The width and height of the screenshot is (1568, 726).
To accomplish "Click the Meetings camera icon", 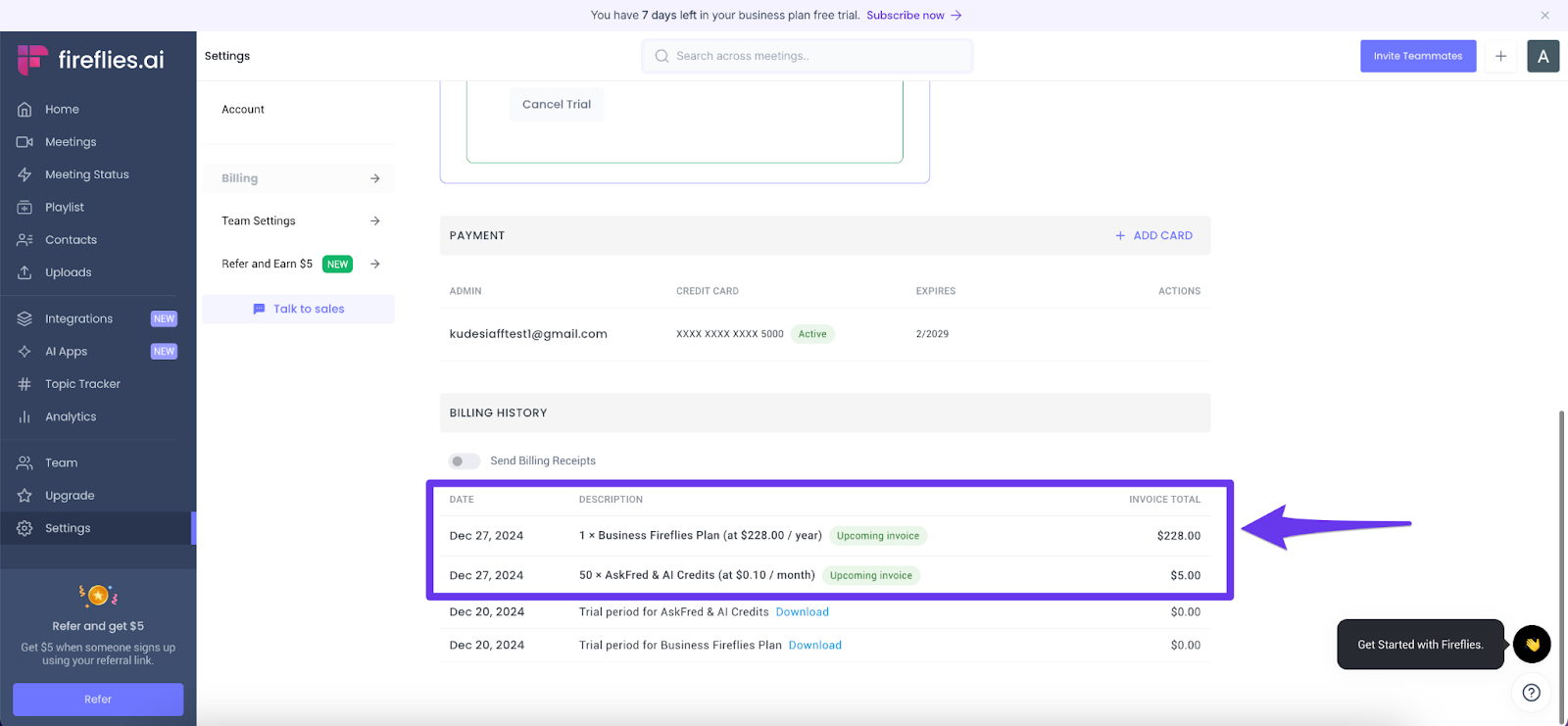I will [24, 142].
